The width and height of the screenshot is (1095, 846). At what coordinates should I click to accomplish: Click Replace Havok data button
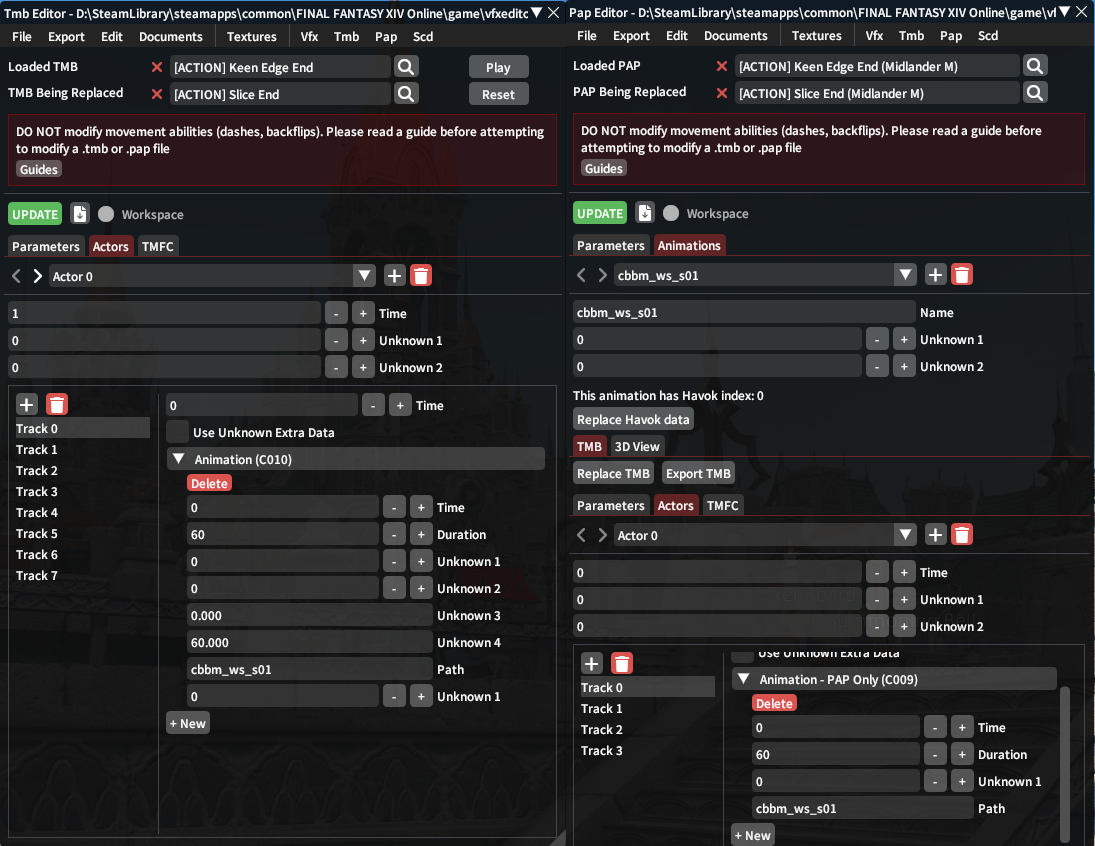[x=633, y=419]
